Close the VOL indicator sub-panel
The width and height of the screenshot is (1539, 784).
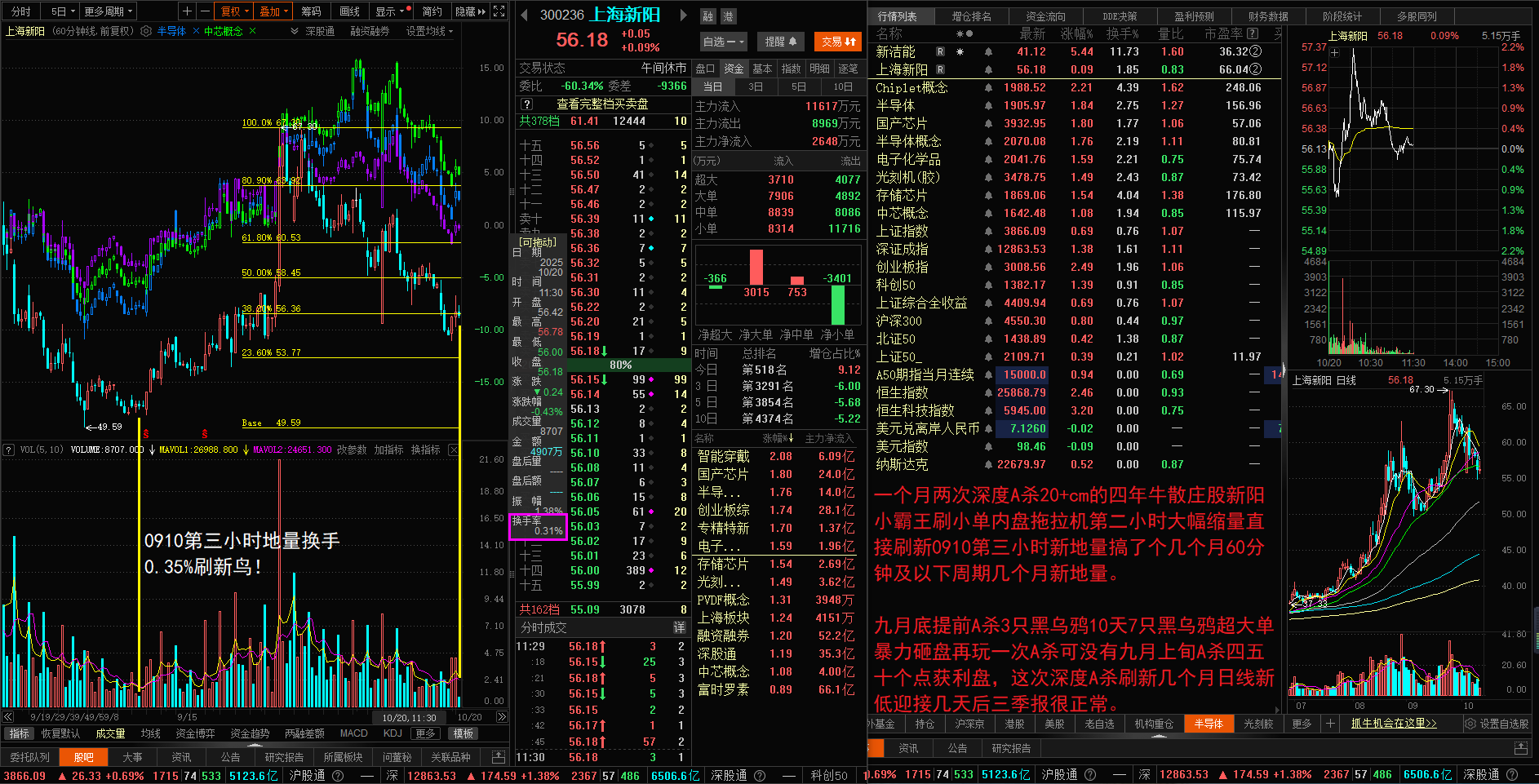click(x=454, y=450)
